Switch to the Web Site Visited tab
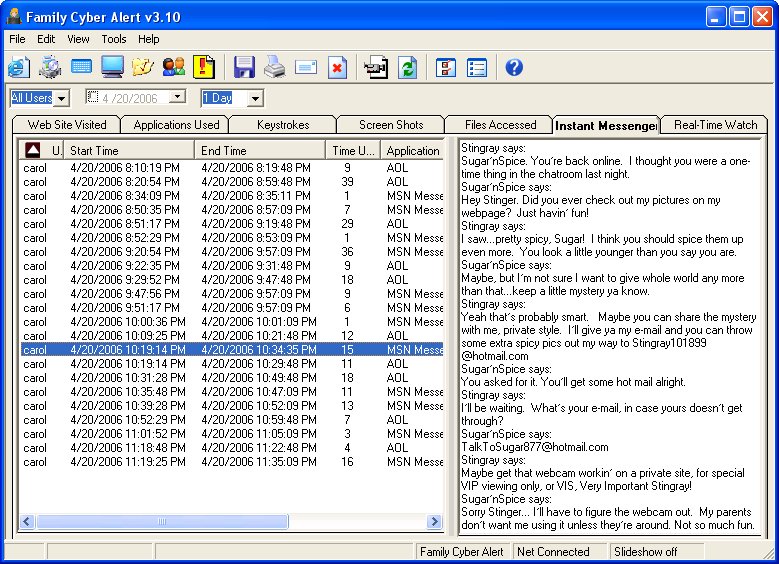This screenshot has height=564, width=779. coord(67,125)
